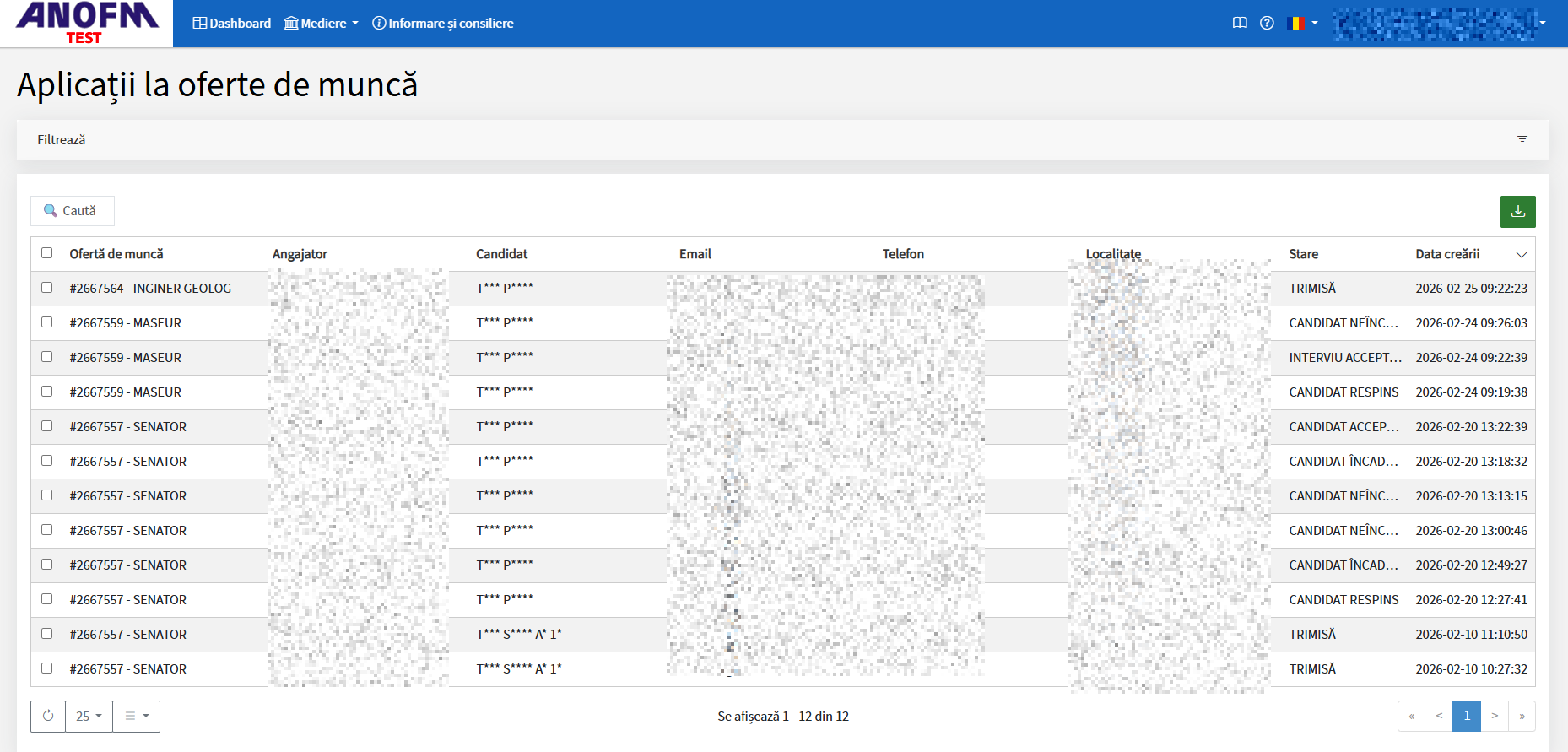The image size is (1568, 752).
Task: Open the Mediere menu
Action: click(322, 23)
